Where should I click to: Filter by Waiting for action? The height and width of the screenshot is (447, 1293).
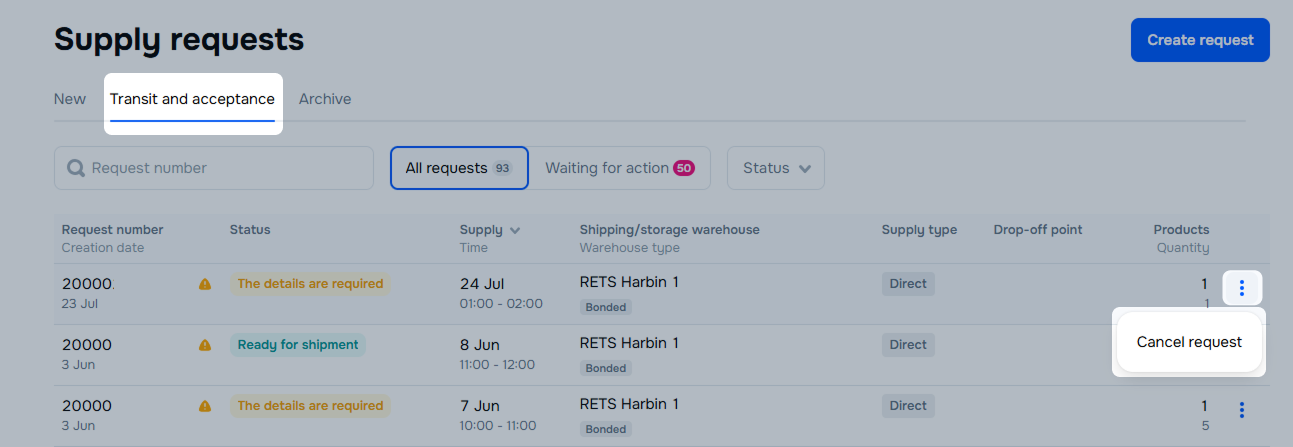point(619,168)
